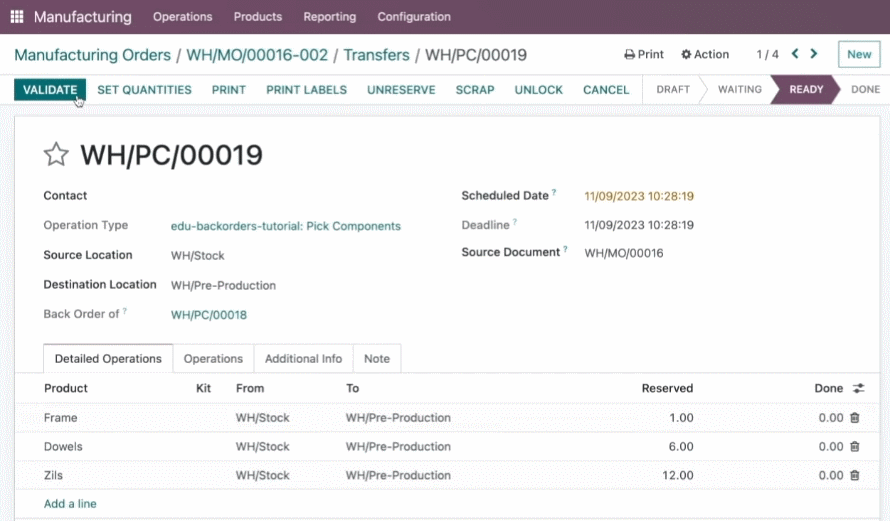Click the Manufacturing app title
The image size is (890, 521).
[83, 17]
